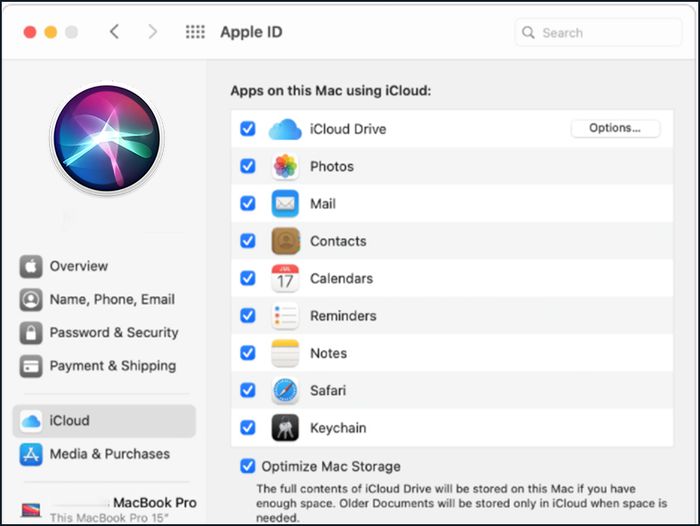Open the Overview sidebar section

click(64, 267)
